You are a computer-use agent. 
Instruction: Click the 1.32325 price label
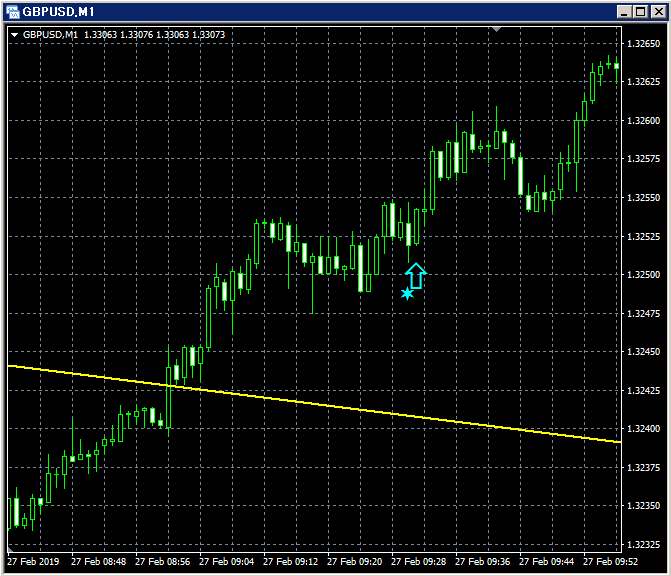point(643,544)
